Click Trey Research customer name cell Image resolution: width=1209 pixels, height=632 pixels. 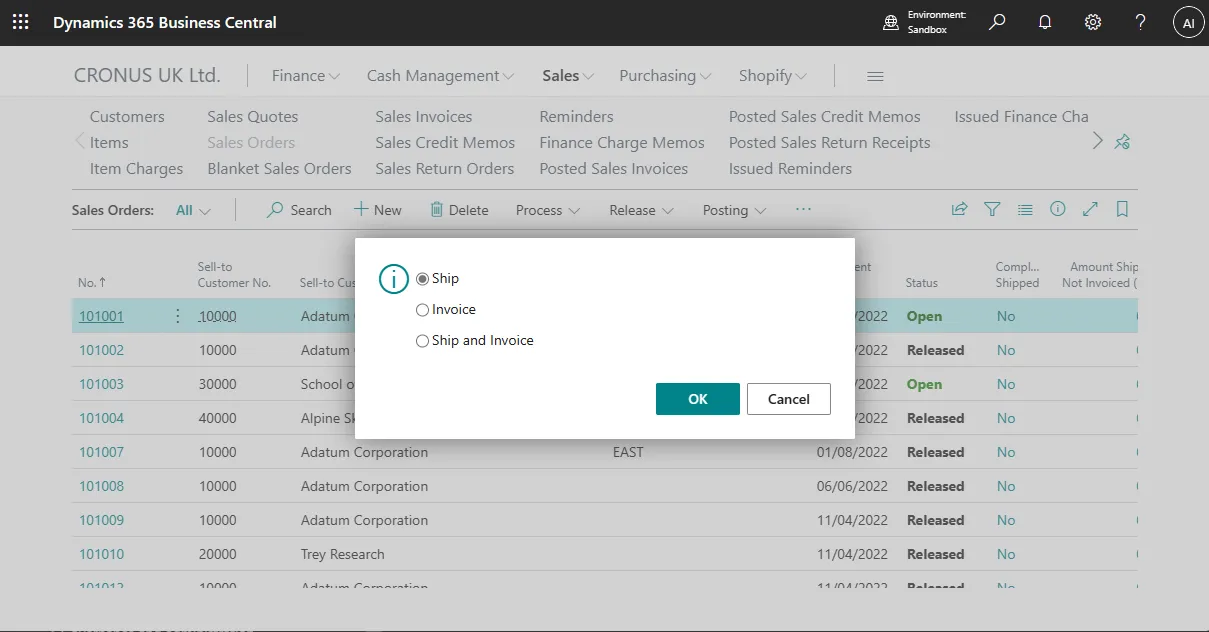343,554
